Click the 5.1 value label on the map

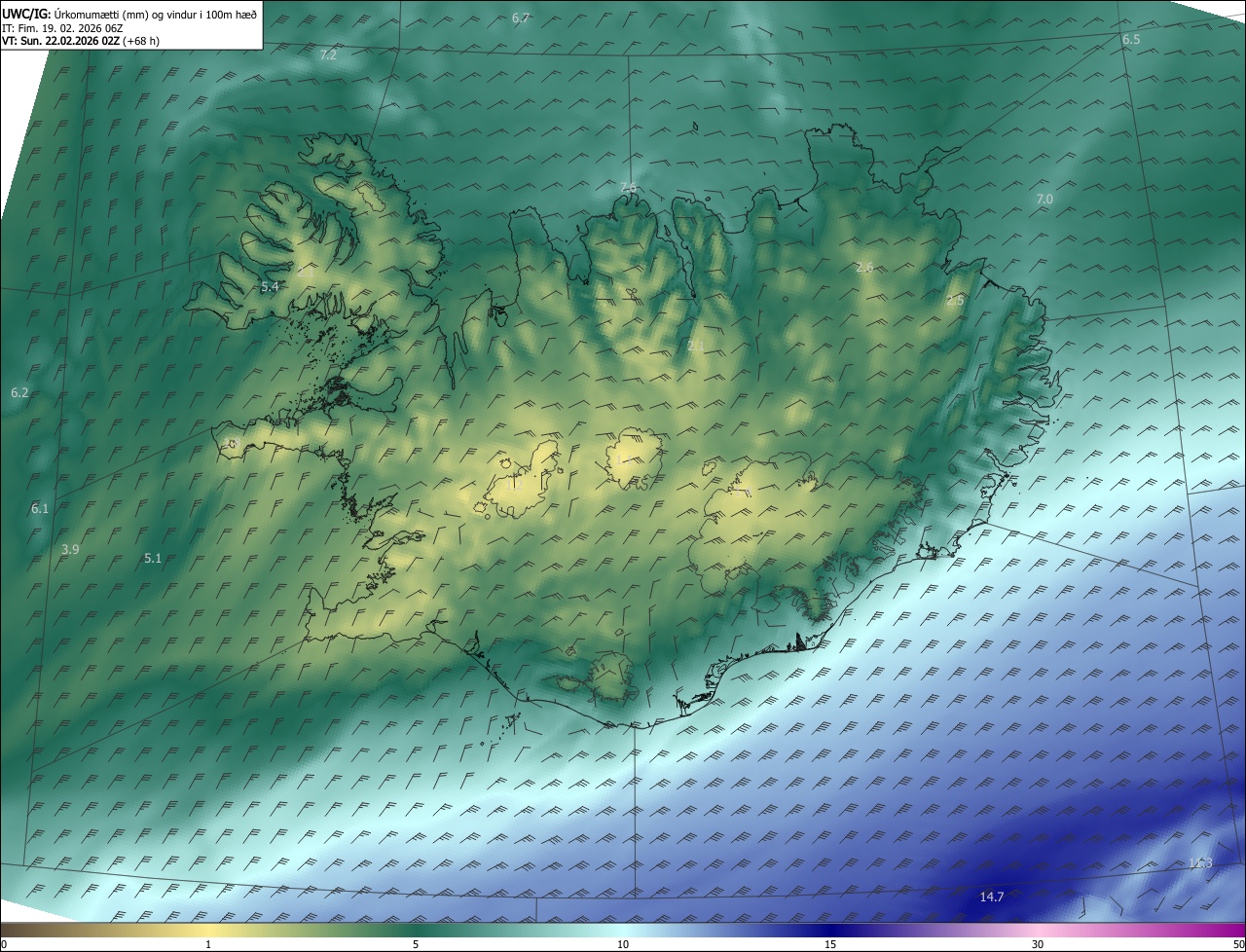pyautogui.click(x=153, y=559)
